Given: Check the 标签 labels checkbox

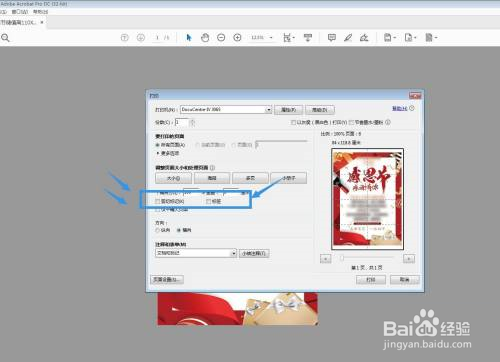Looking at the screenshot, I should [x=209, y=201].
